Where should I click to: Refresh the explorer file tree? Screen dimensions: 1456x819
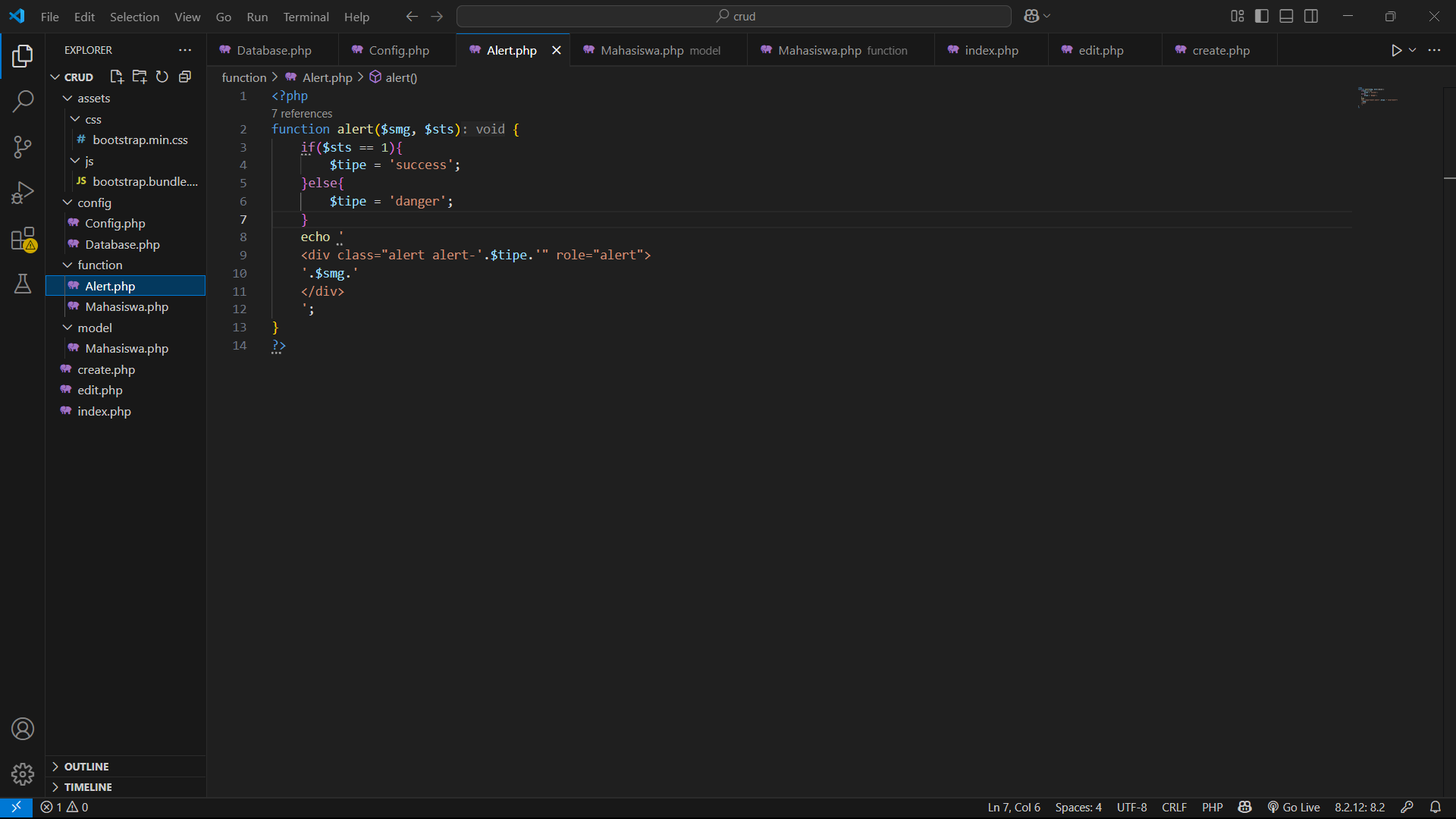(162, 77)
